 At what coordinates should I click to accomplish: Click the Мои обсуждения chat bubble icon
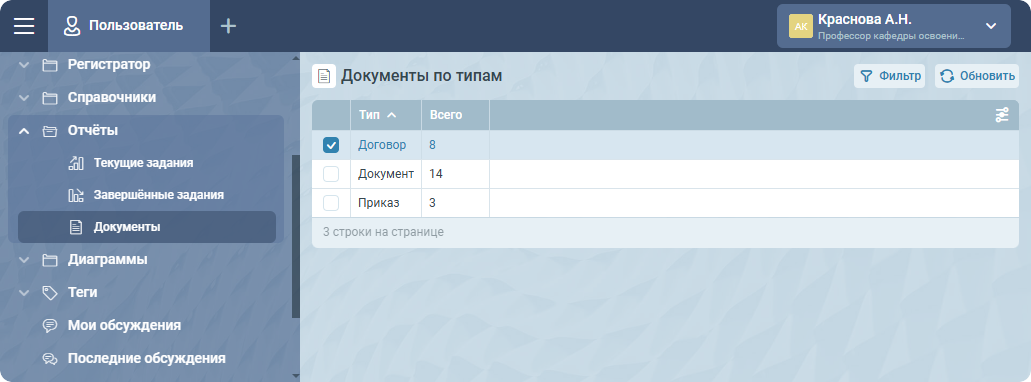(50, 325)
